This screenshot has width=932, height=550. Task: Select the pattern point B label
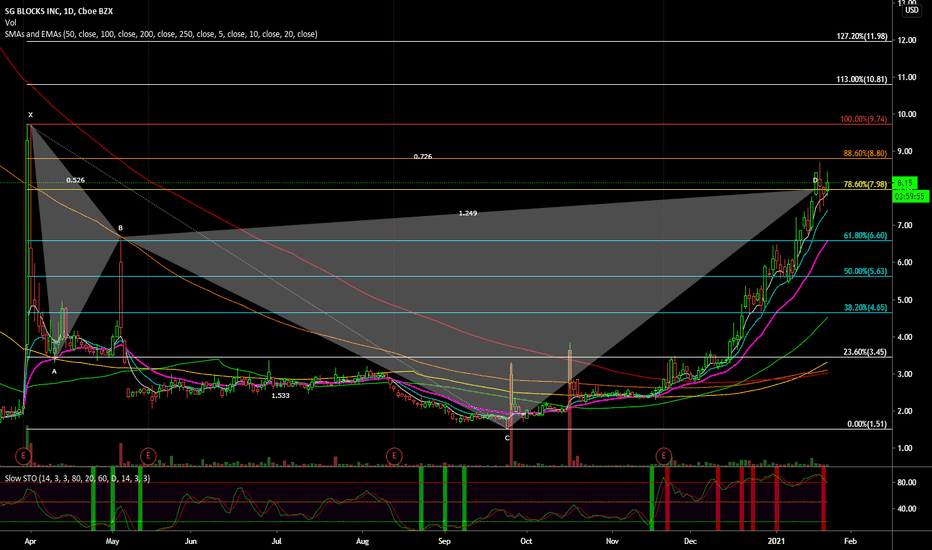[x=121, y=228]
